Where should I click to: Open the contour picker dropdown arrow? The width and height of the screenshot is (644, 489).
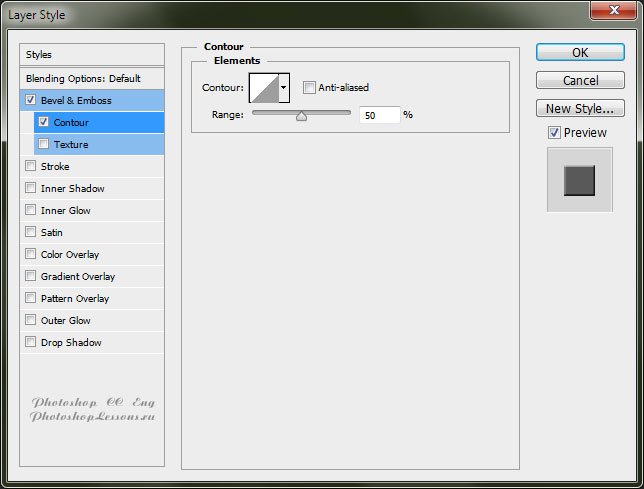point(284,88)
